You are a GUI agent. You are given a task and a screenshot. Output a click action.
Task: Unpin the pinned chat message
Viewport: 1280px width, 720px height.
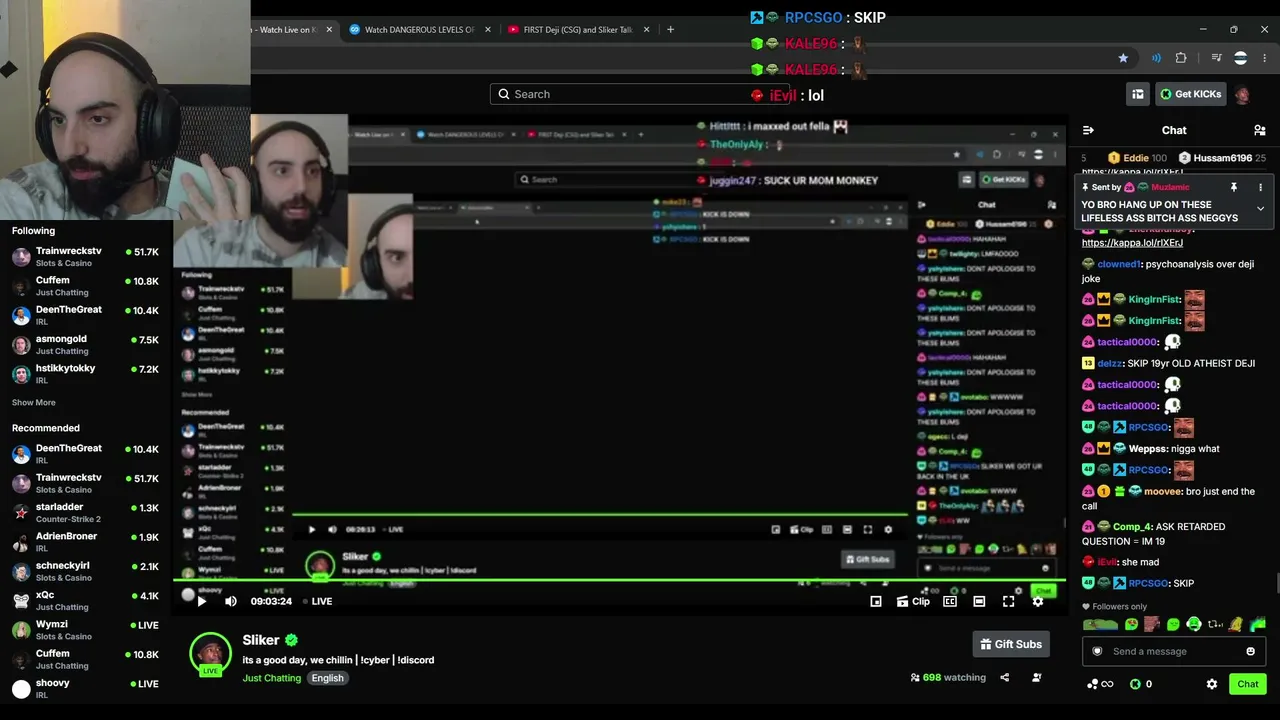(1234, 187)
